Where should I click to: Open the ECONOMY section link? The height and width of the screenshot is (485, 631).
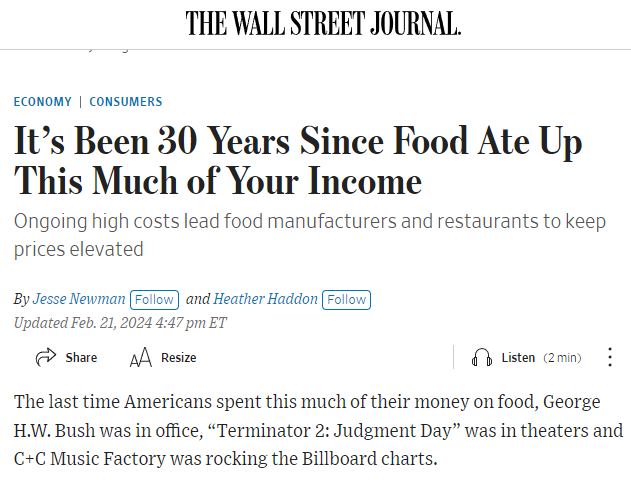pos(43,102)
